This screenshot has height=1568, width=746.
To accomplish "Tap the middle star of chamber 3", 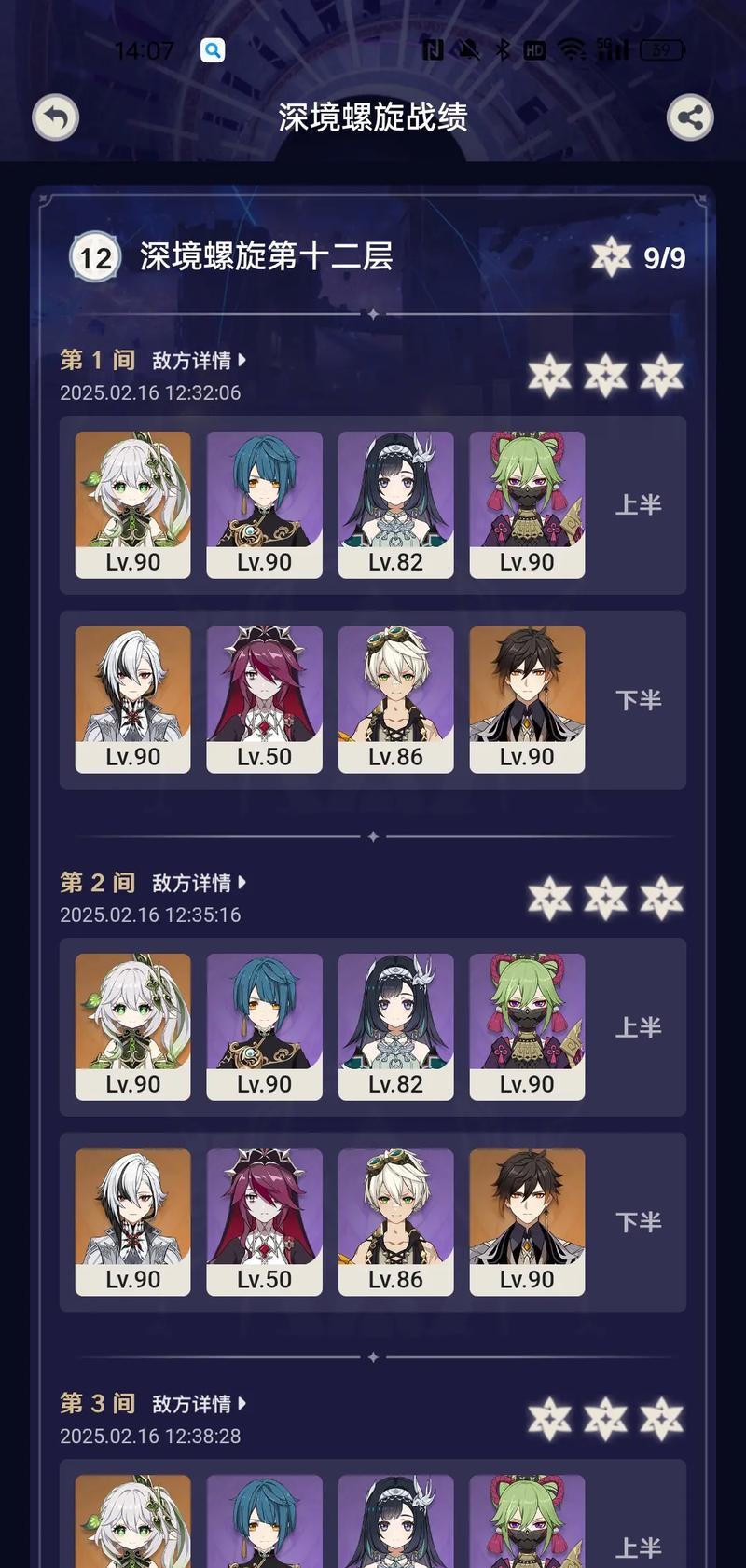I will point(606,1419).
